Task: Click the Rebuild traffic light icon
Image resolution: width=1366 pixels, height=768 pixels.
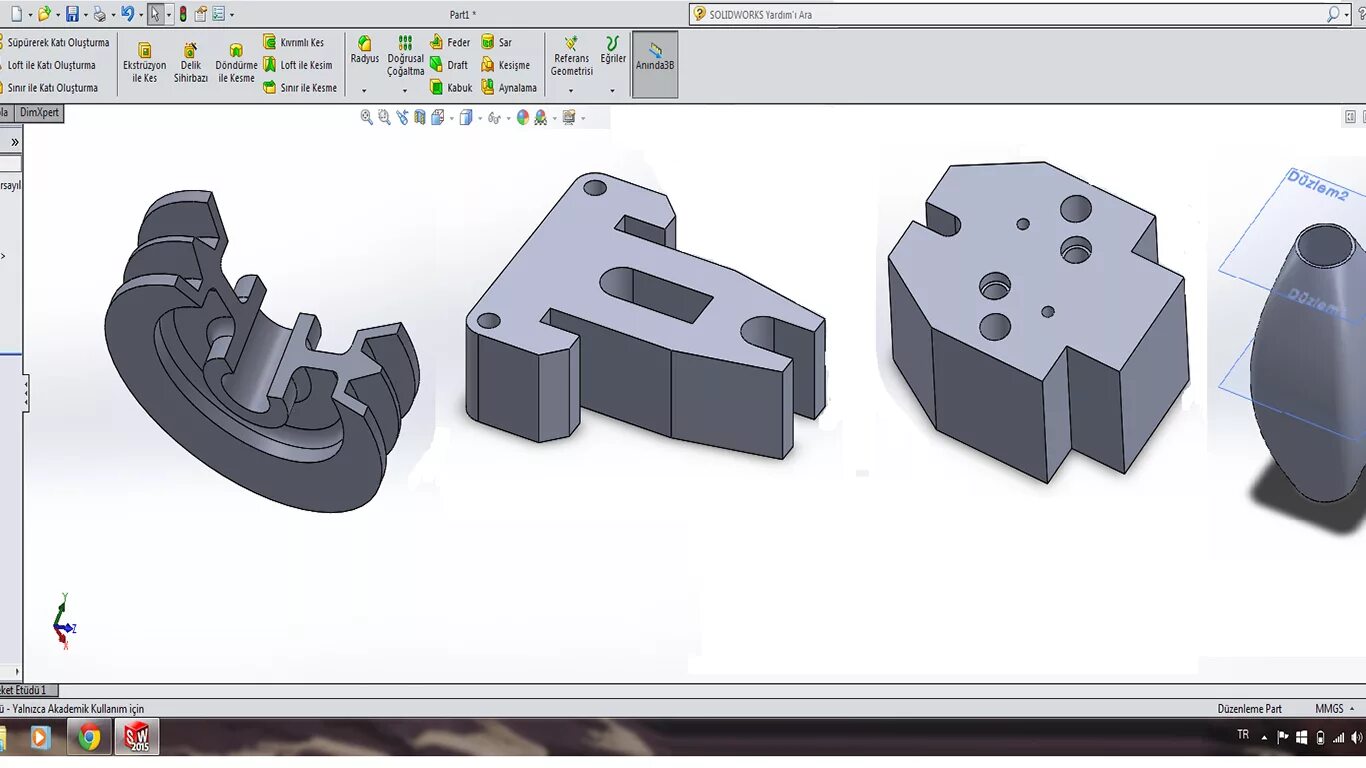Action: [183, 14]
